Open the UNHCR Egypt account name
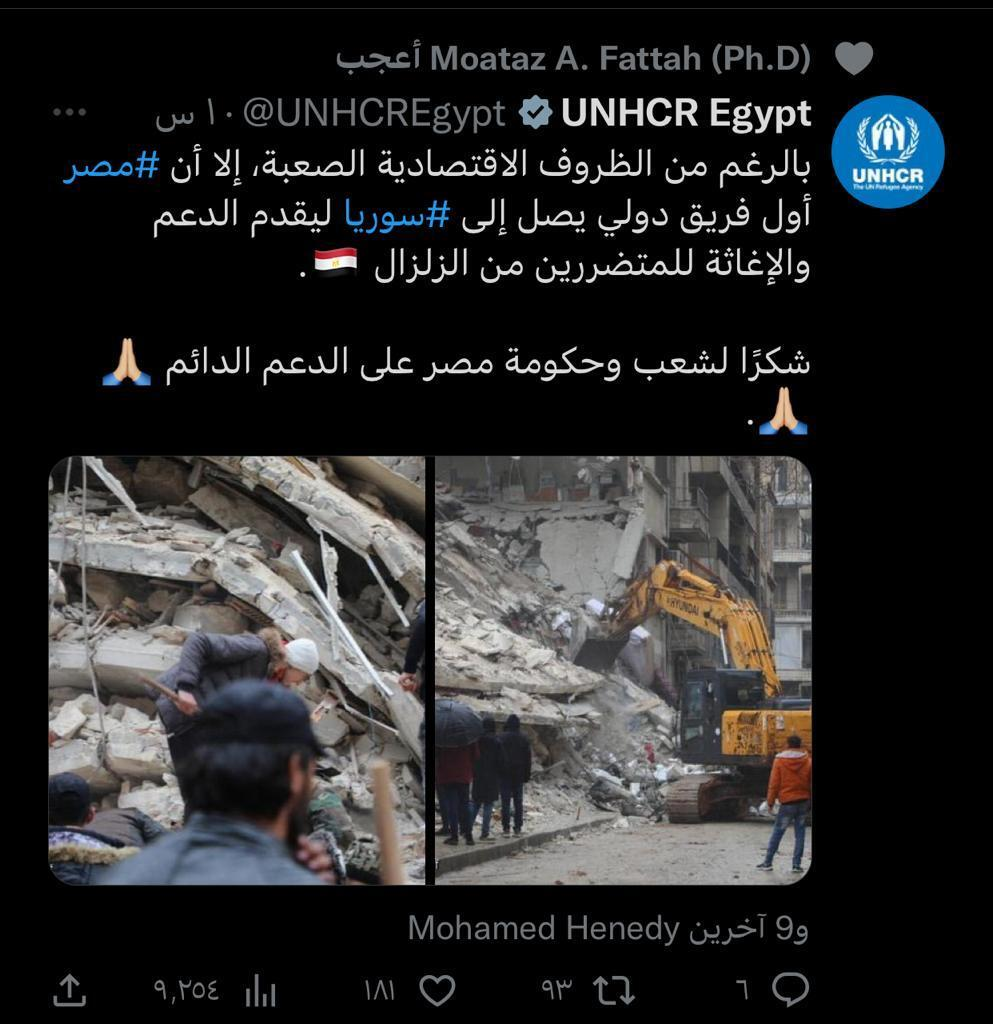The image size is (993, 1024). coord(686,113)
